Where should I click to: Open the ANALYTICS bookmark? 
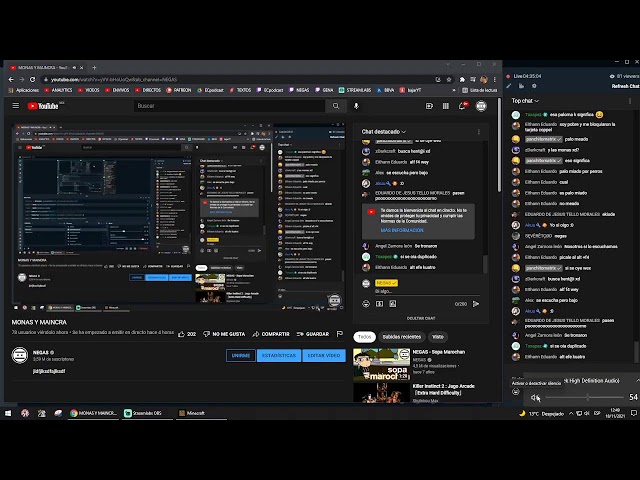[58, 90]
